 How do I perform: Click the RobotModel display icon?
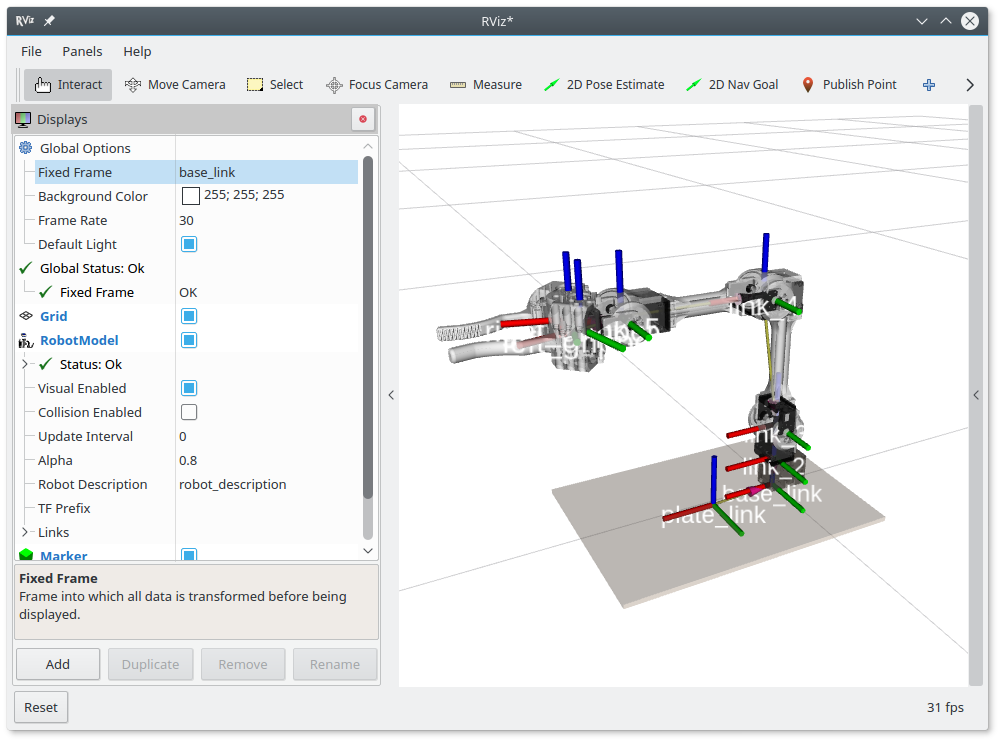click(26, 340)
